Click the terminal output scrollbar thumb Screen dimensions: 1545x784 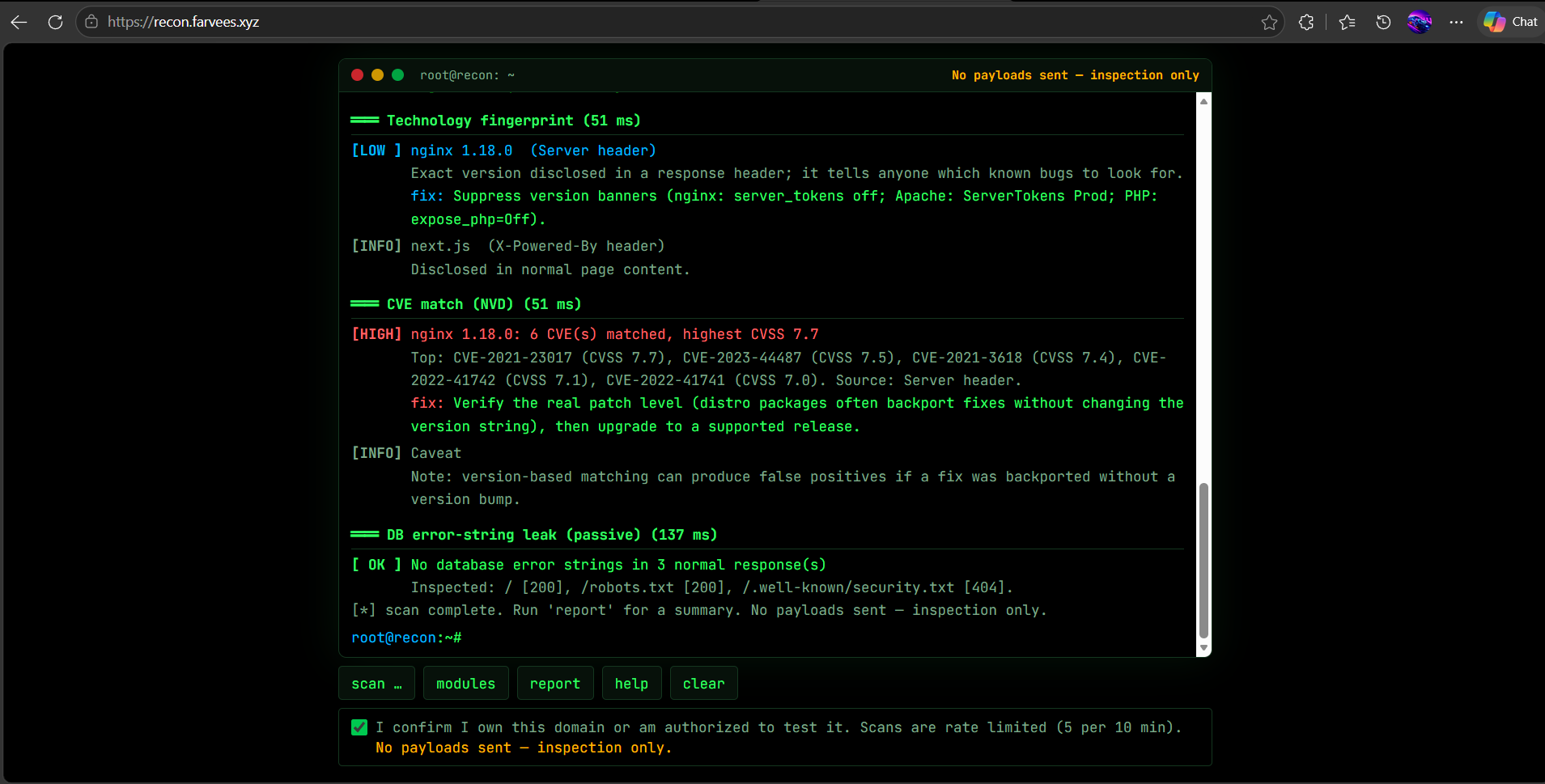click(x=1203, y=561)
